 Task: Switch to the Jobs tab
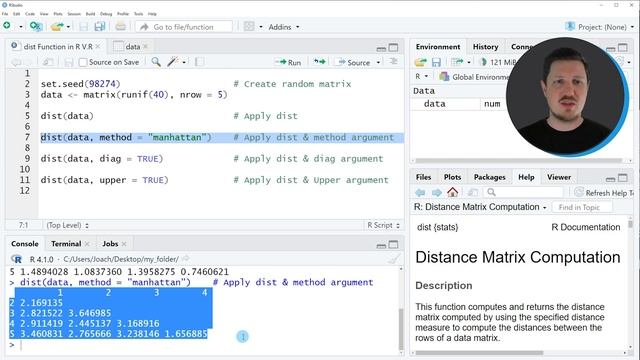[110, 244]
